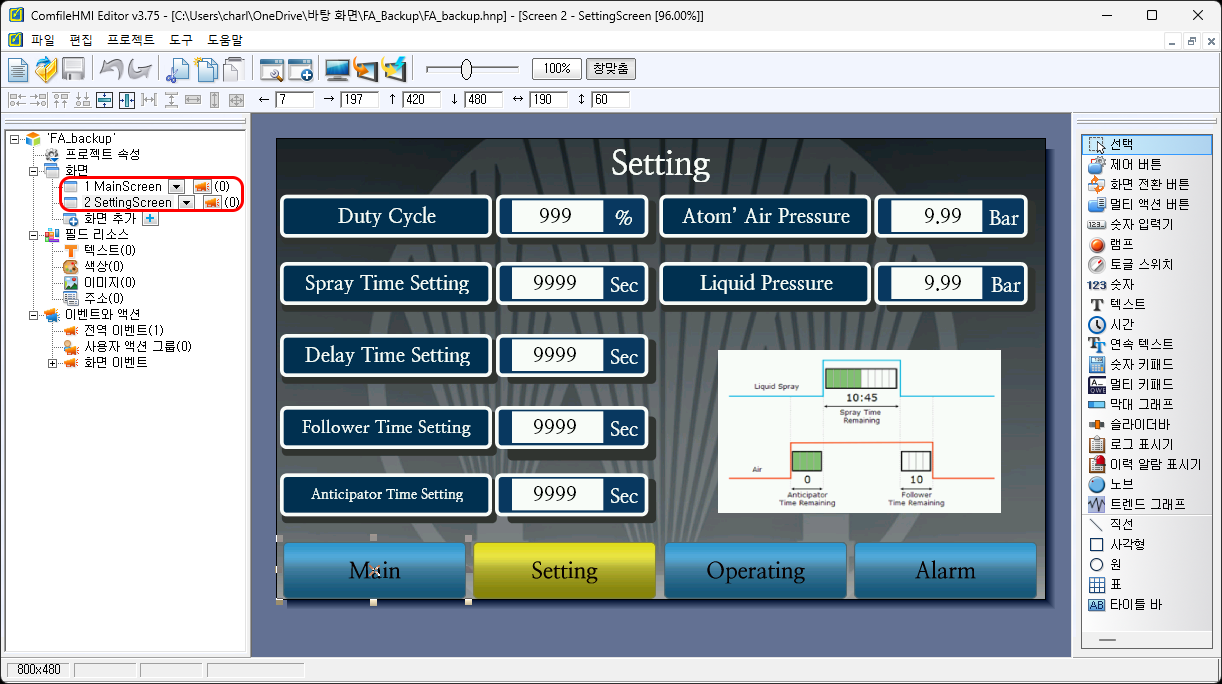Open the 도움말 menu
1222x684 pixels.
click(x=225, y=40)
